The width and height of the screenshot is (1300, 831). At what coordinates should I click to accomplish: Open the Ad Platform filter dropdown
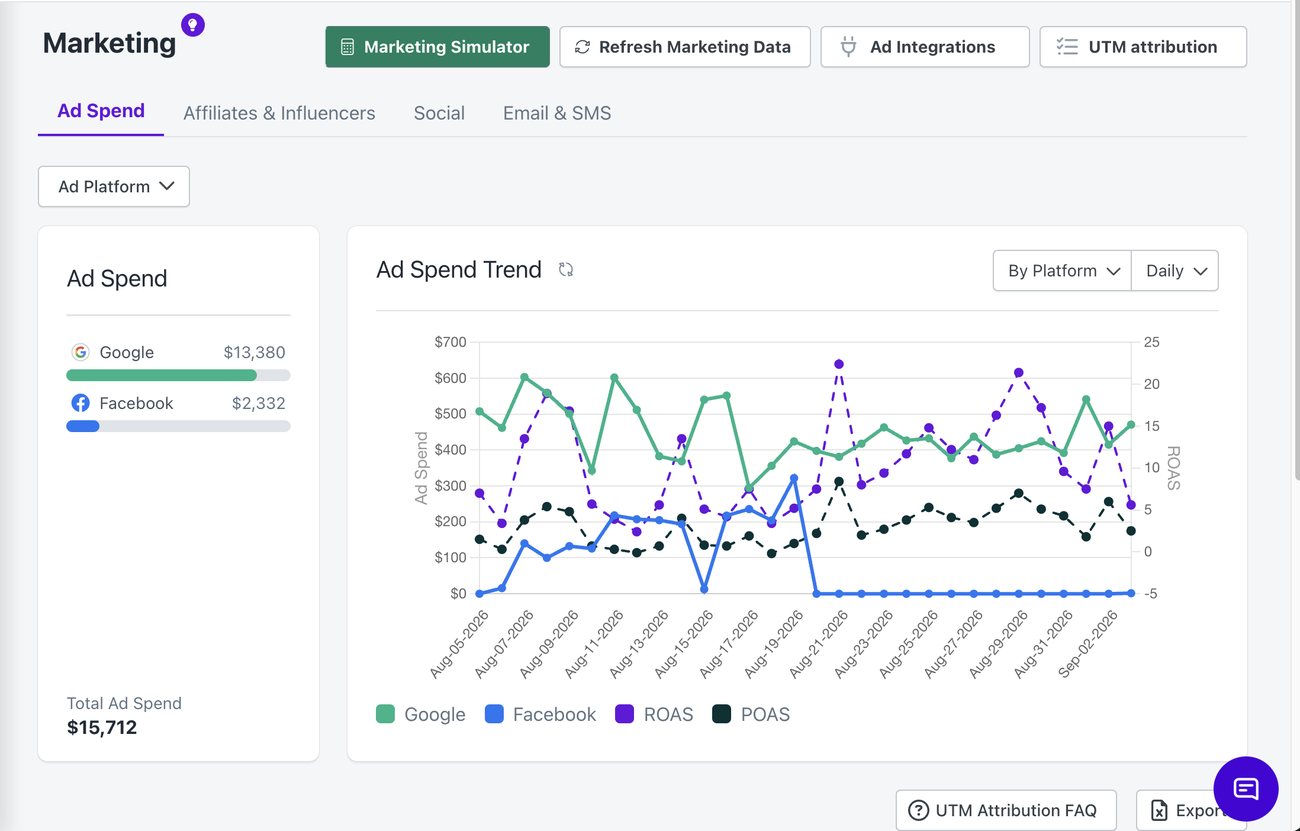click(114, 186)
